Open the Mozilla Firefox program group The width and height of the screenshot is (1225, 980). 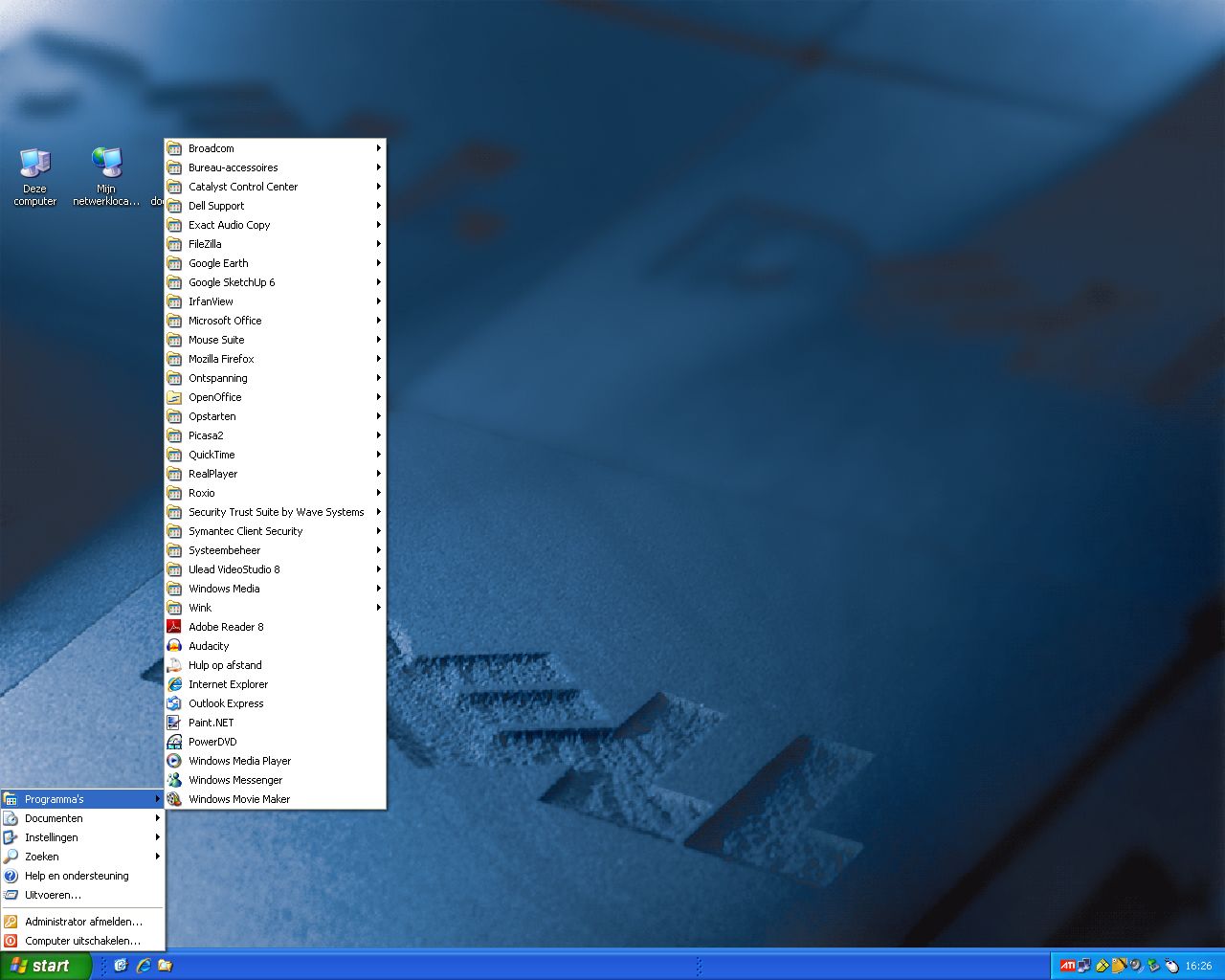pyautogui.click(x=276, y=359)
